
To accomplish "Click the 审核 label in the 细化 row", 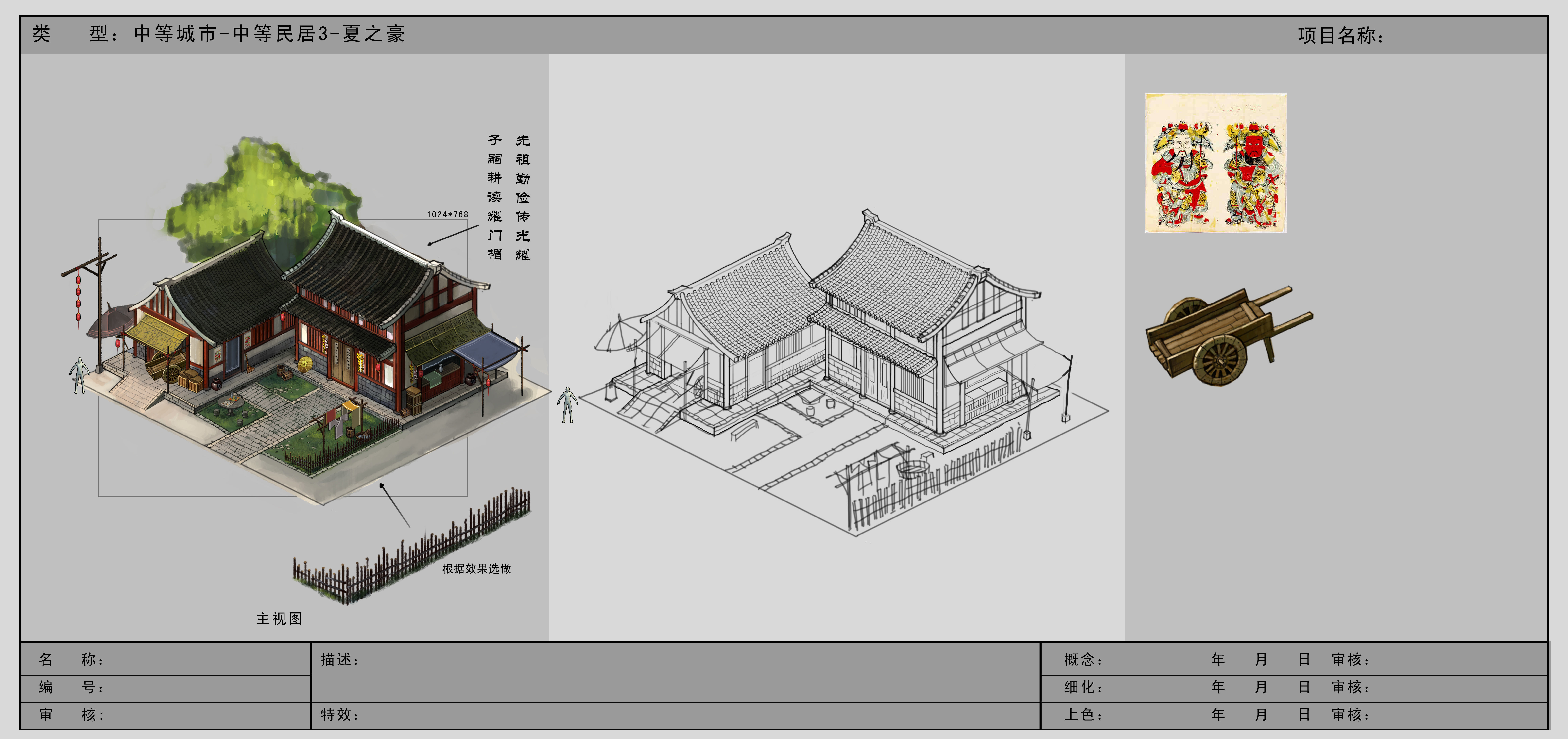I will tap(1351, 687).
